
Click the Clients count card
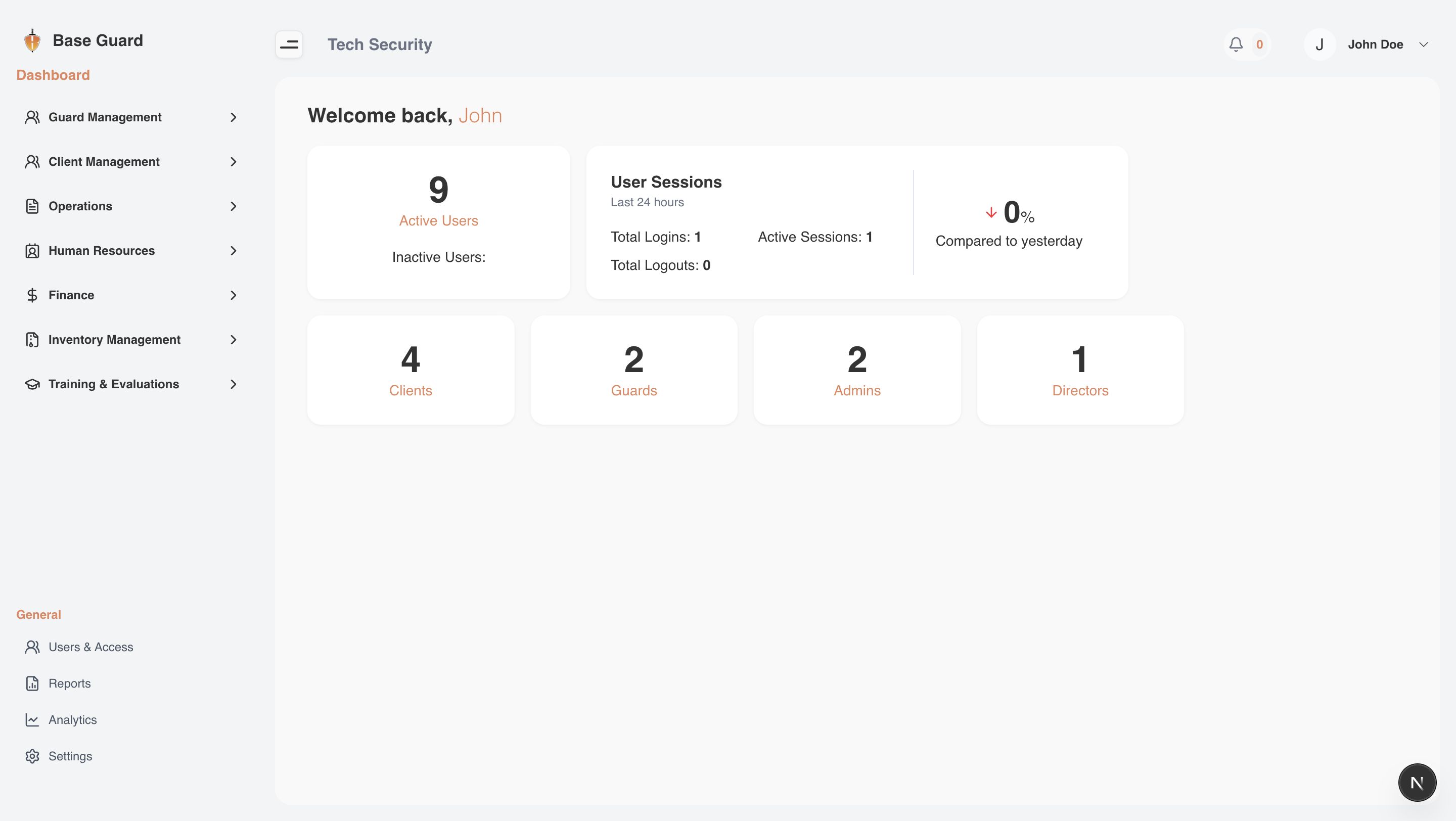pyautogui.click(x=411, y=370)
